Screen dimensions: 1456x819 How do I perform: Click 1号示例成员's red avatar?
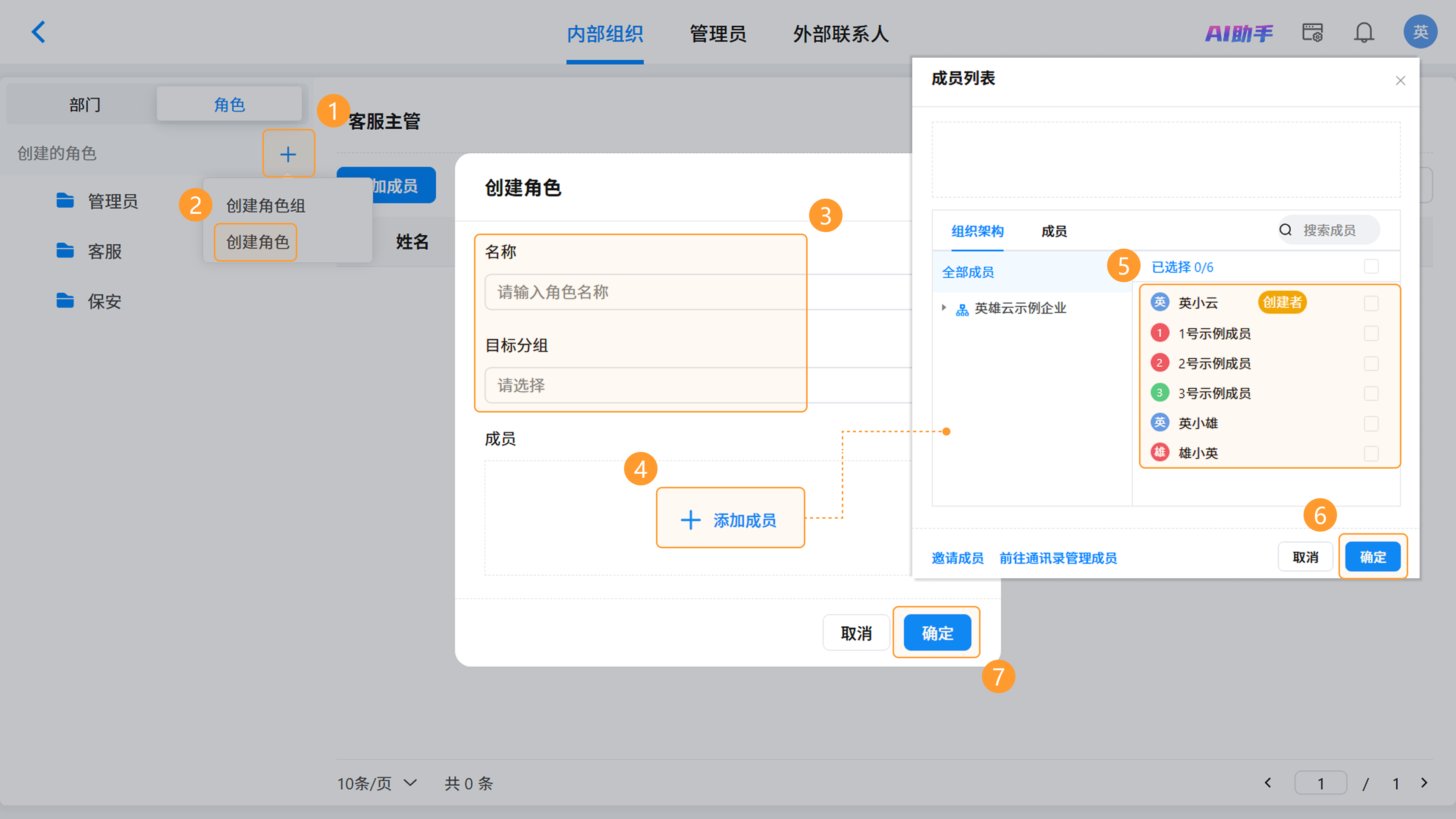pyautogui.click(x=1160, y=333)
